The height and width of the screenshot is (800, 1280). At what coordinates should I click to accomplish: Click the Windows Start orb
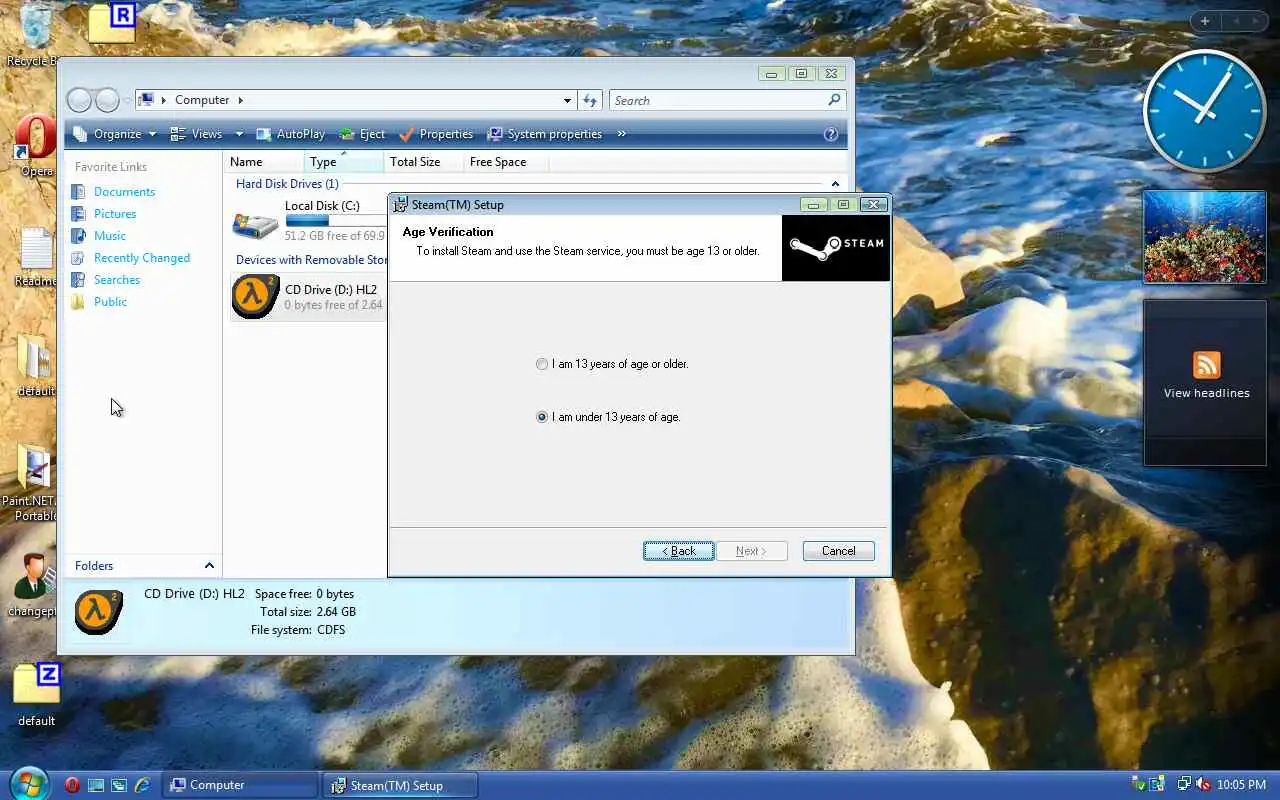28,784
